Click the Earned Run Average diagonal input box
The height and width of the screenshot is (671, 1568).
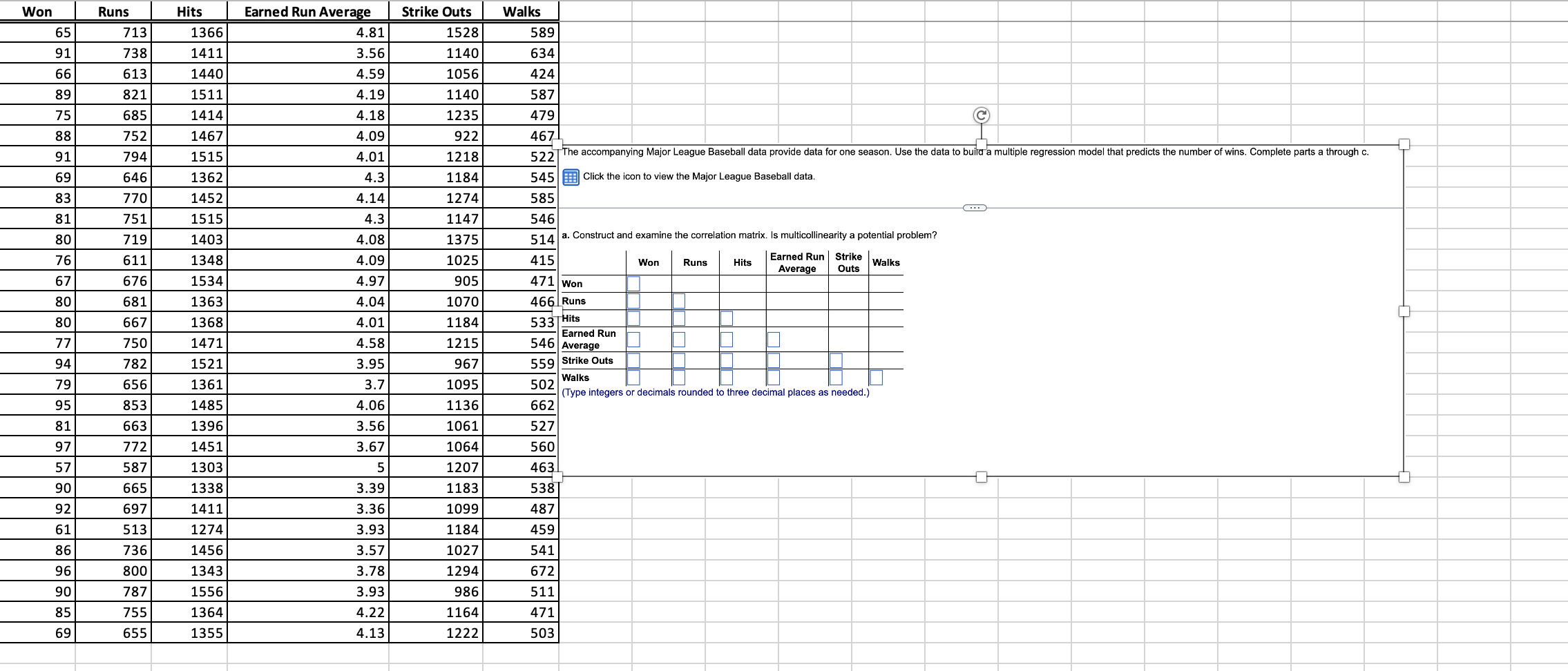[x=772, y=339]
